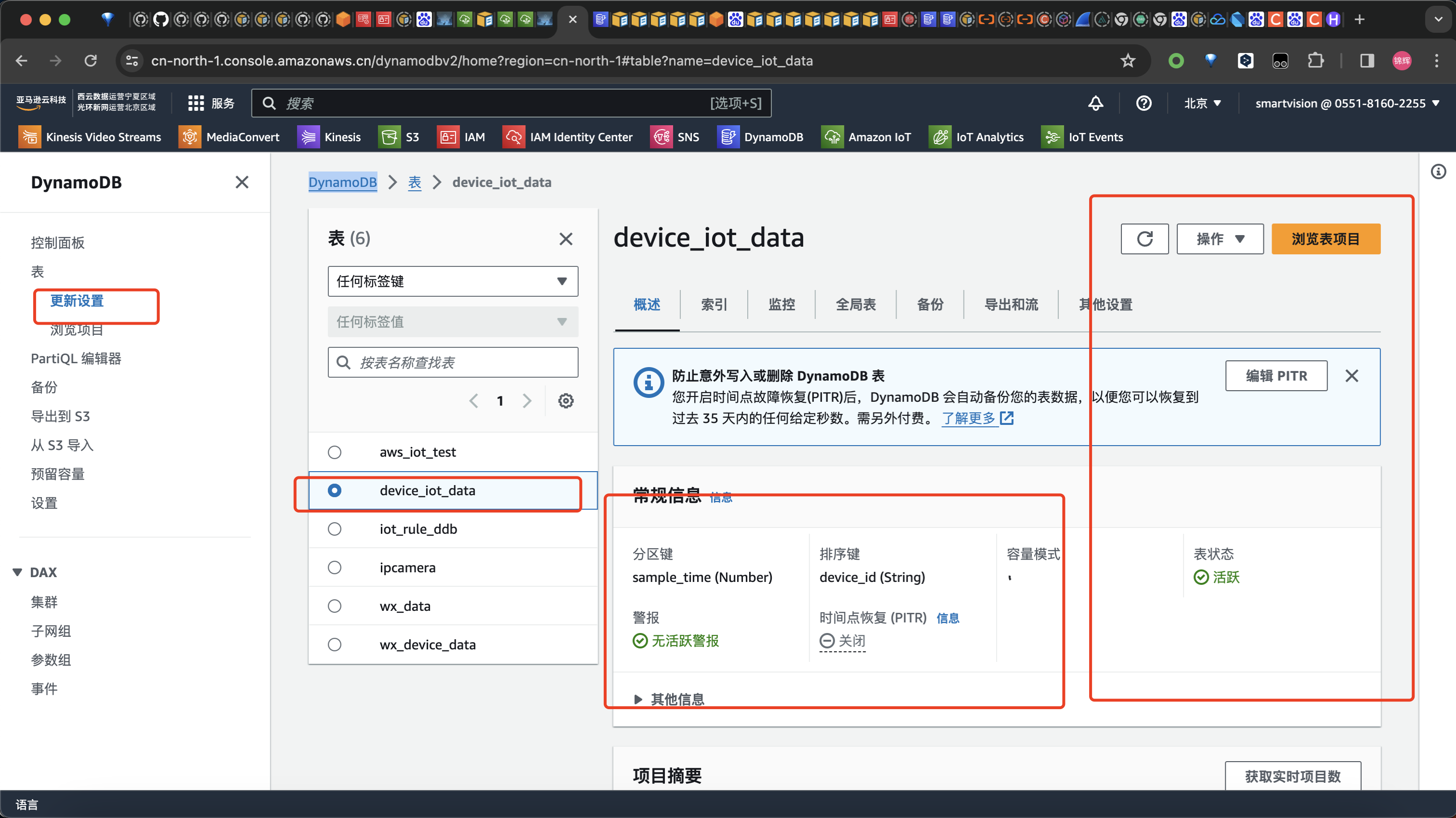Bookmark this page with the star icon
Viewport: 1456px width, 818px height.
click(1128, 61)
